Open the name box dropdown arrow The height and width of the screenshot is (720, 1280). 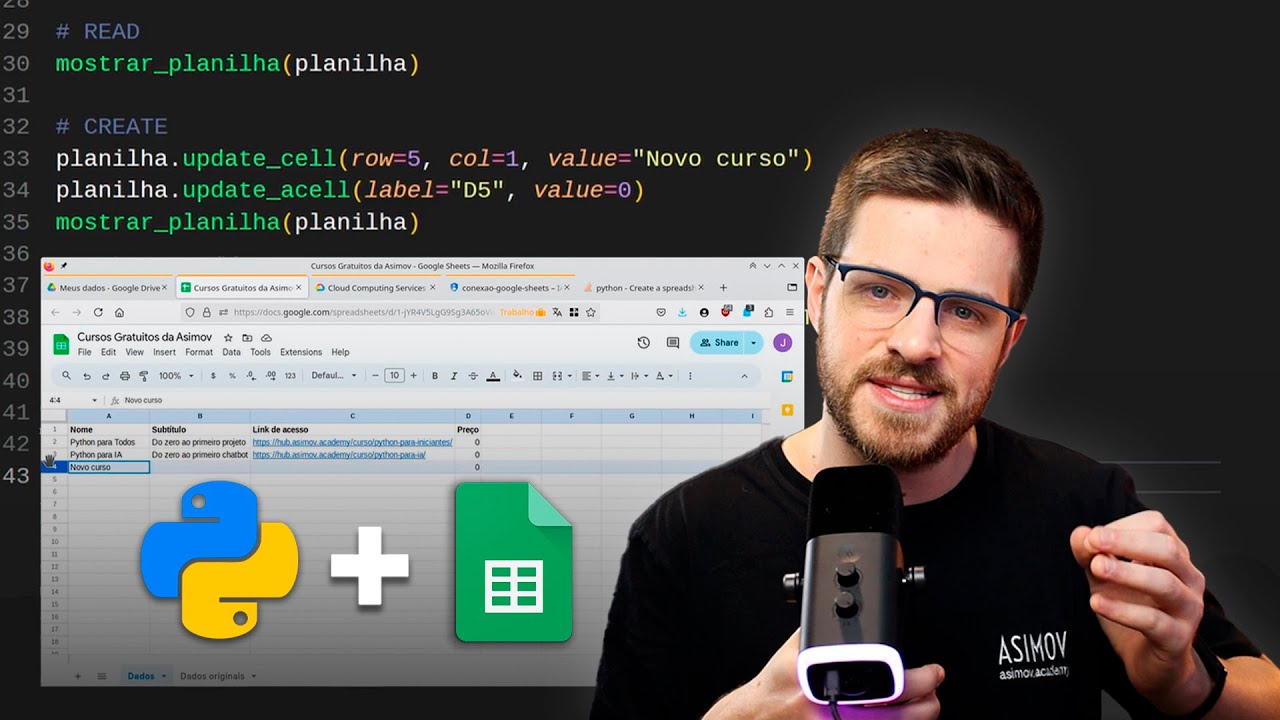click(95, 400)
